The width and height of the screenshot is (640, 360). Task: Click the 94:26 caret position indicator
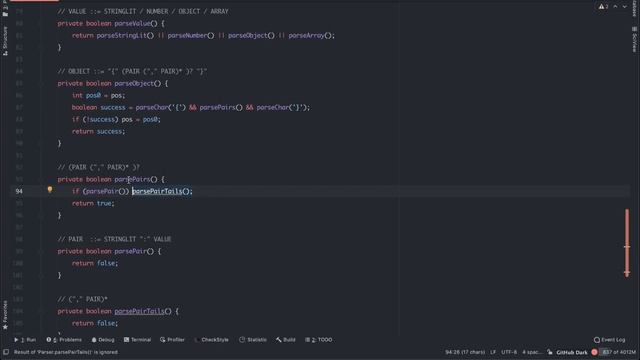click(465, 352)
